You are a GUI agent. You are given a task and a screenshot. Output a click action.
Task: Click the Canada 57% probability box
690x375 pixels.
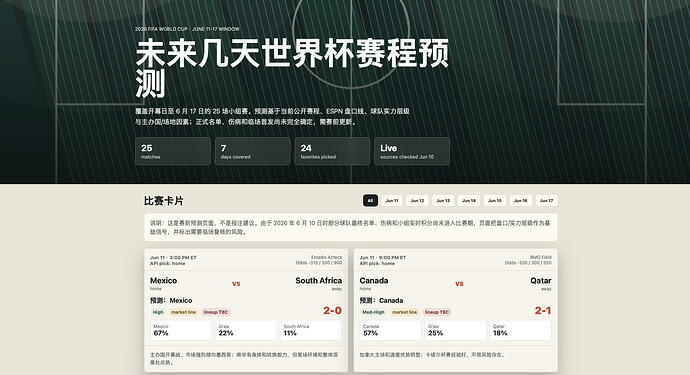coord(390,330)
